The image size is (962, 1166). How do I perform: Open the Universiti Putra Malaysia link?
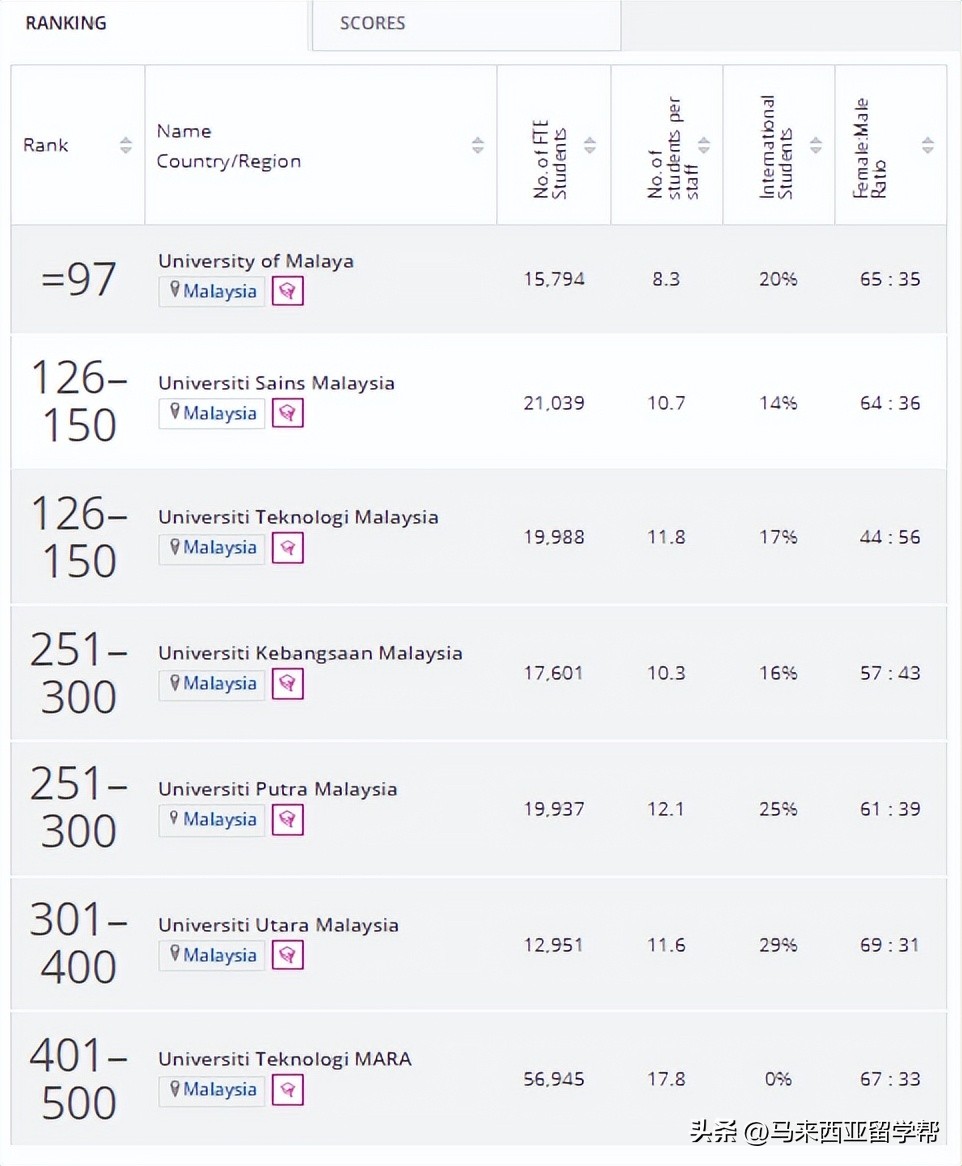coord(277,789)
